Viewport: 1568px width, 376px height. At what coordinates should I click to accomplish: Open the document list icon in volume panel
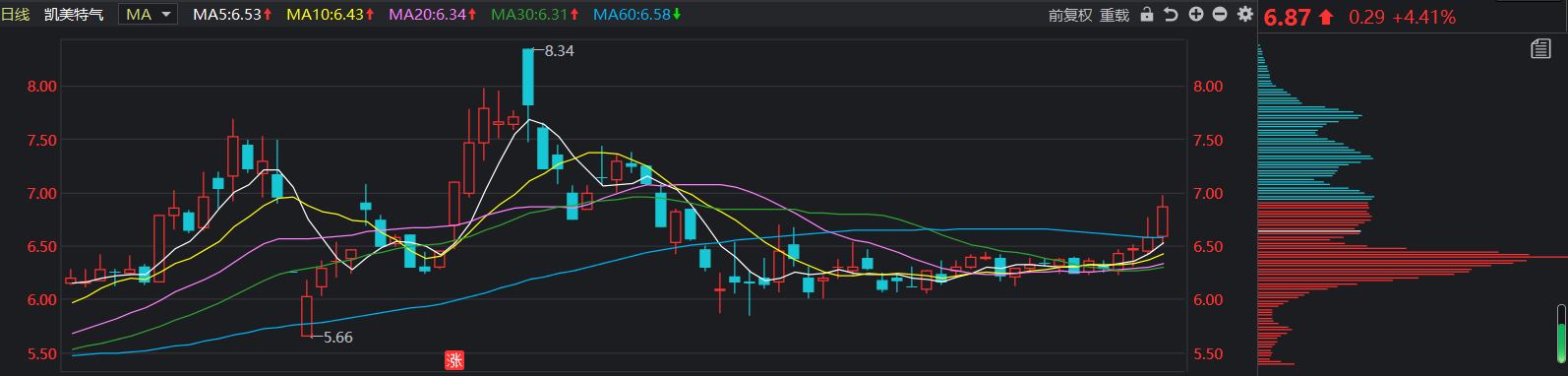(x=1540, y=49)
